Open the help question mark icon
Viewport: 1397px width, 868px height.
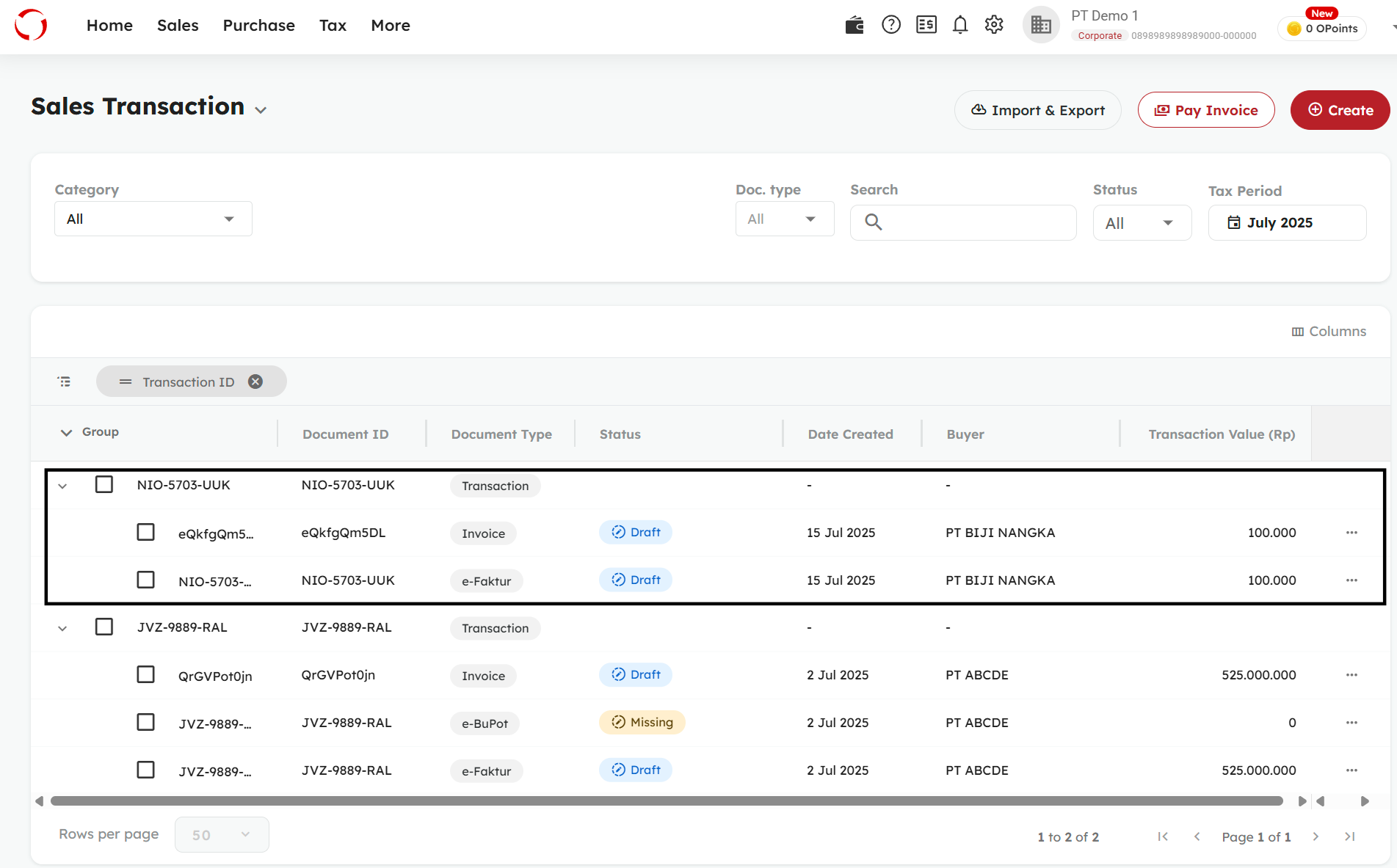890,25
